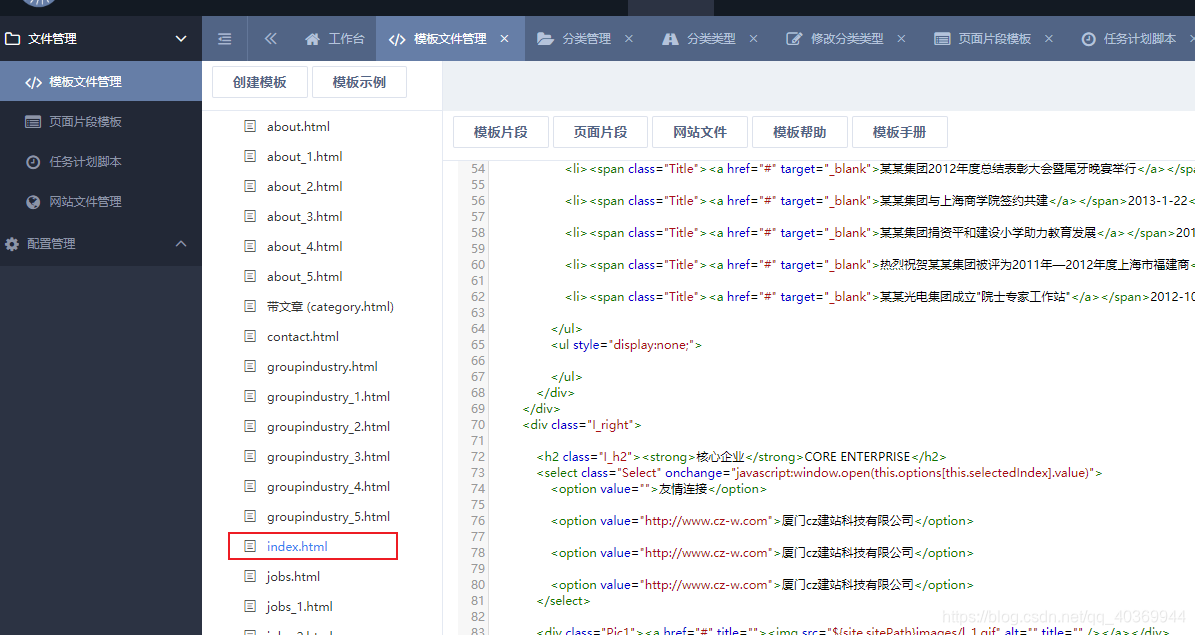Click the open folder icon on the 分类管理 tab
Image resolution: width=1195 pixels, height=635 pixels.
[x=545, y=39]
